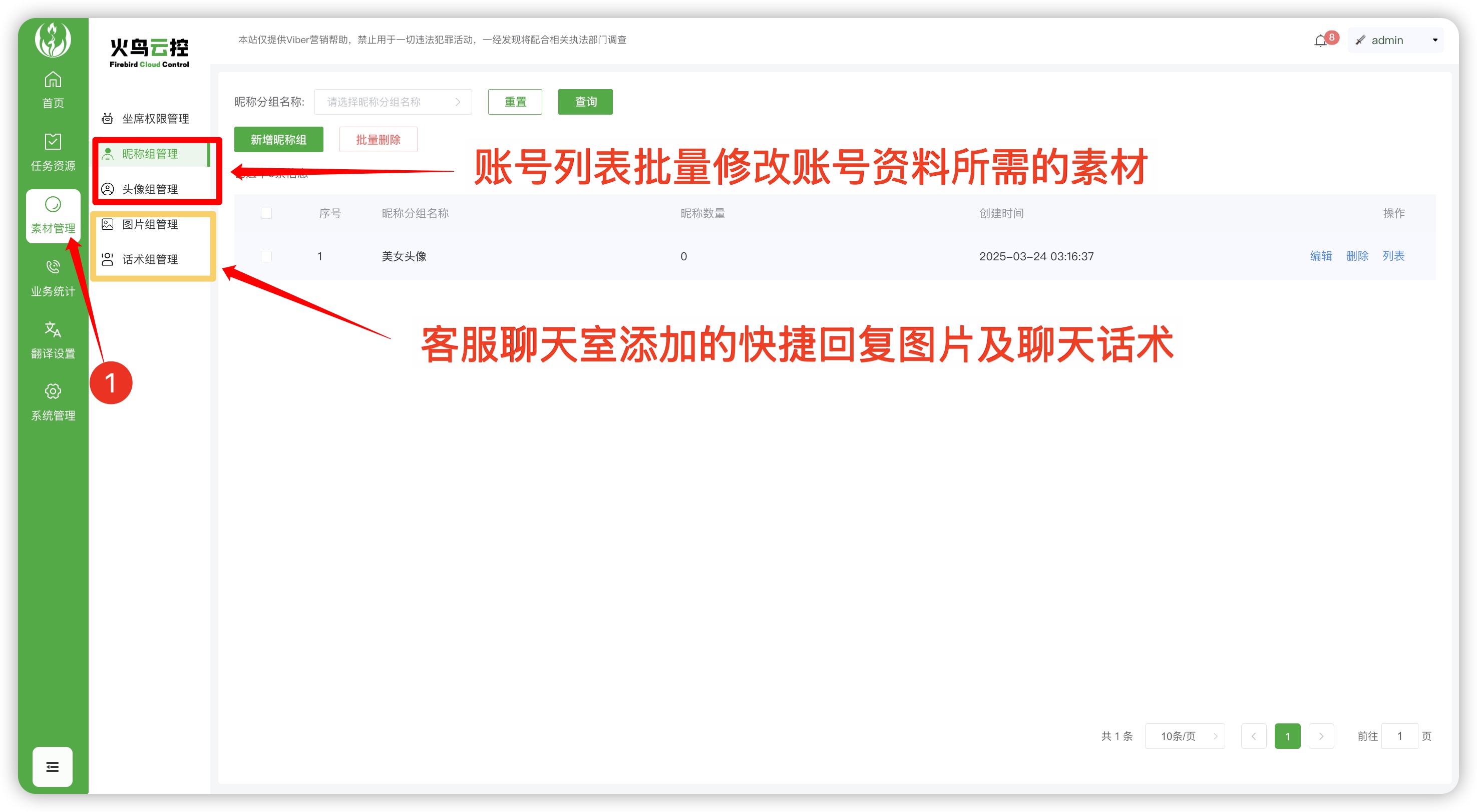Screen dimensions: 1477x812
Task: Open 任务资源 sidebar icon
Action: point(53,142)
